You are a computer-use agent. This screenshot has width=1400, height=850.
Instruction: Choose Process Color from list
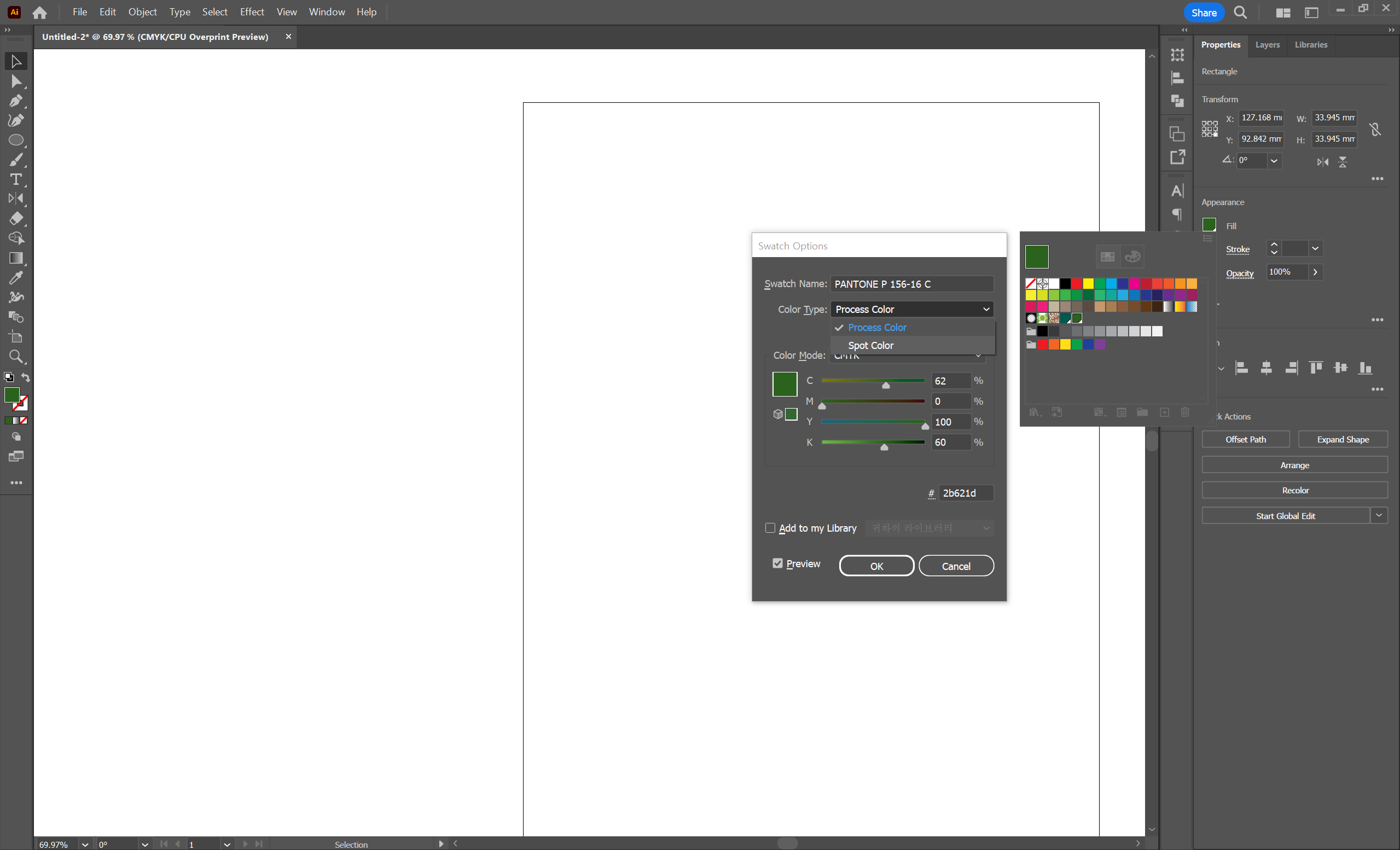pyautogui.click(x=913, y=327)
